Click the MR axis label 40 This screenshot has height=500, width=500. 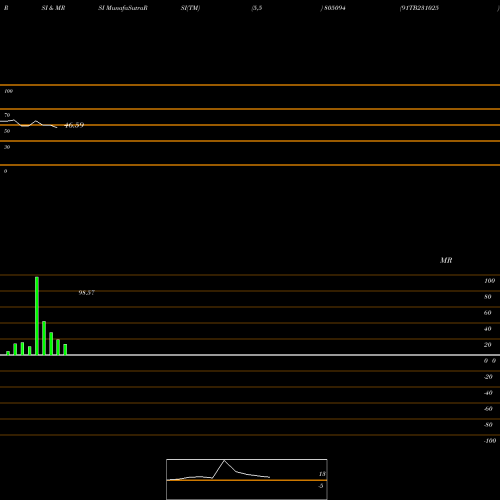488,329
